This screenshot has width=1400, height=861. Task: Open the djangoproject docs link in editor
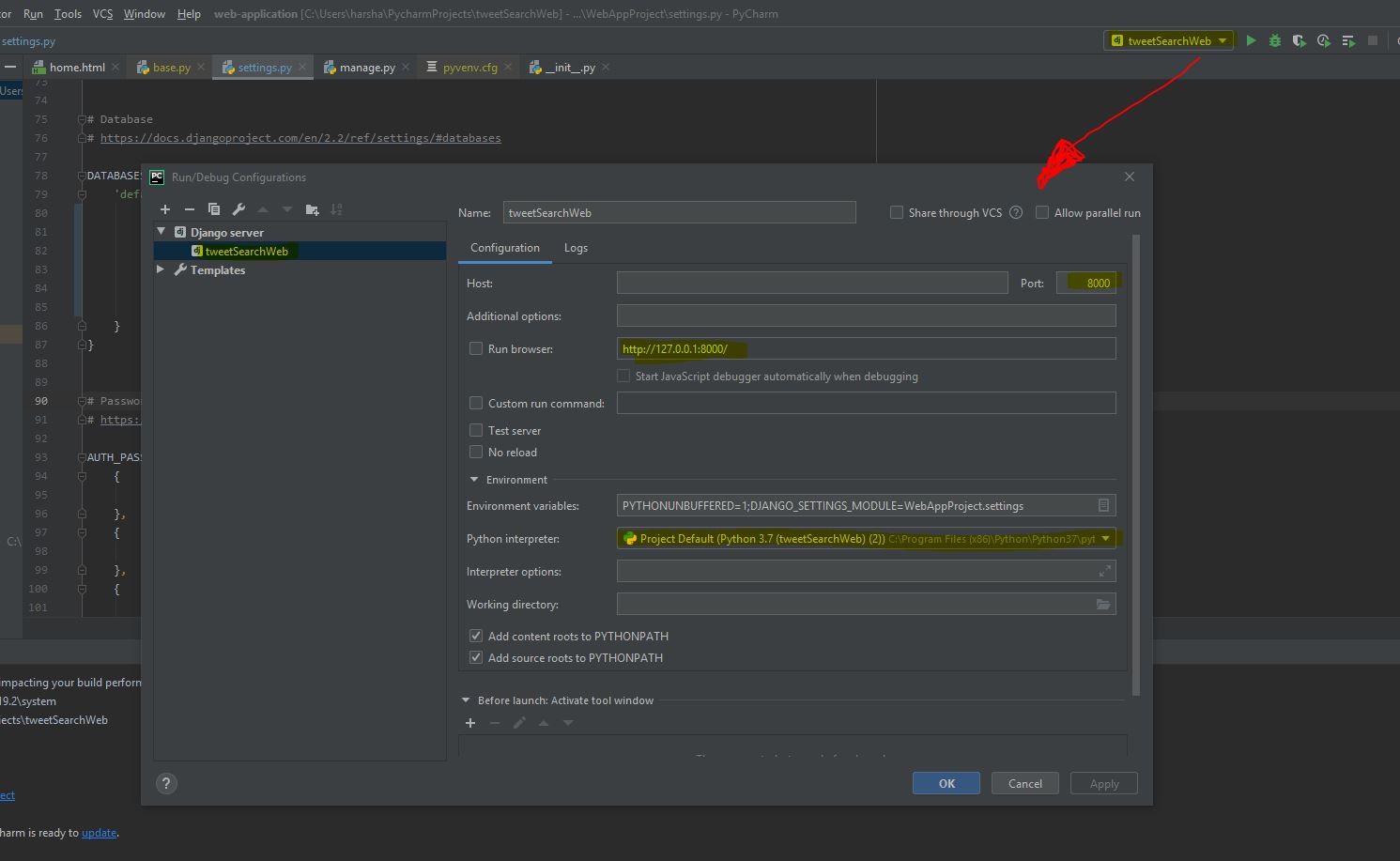300,138
